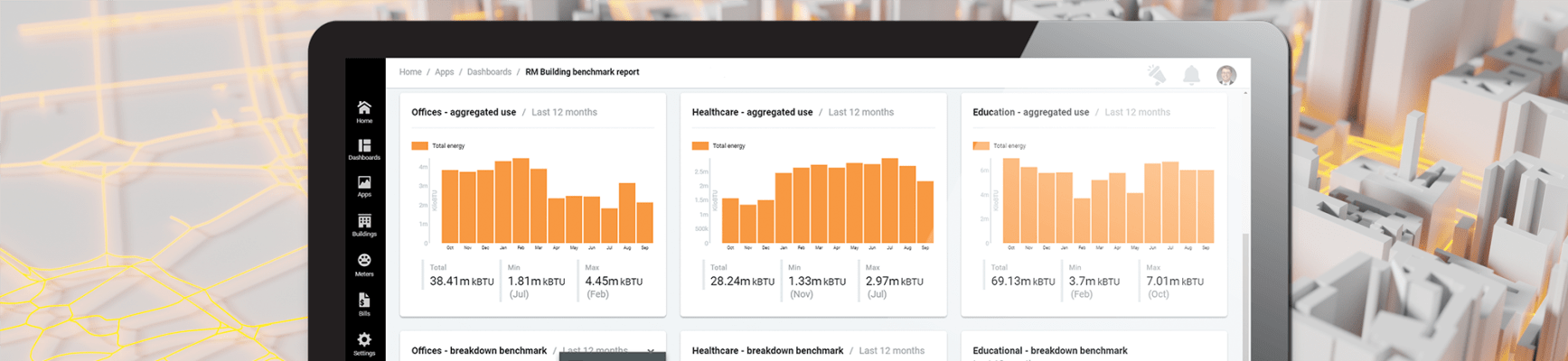Open Home from the left sidebar
The width and height of the screenshot is (1568, 361).
click(364, 111)
